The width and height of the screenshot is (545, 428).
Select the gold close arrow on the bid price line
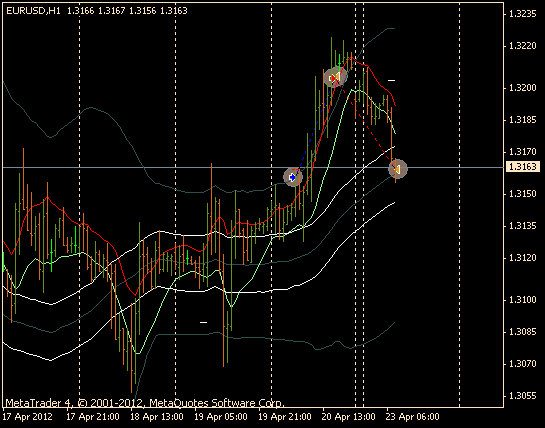(397, 169)
